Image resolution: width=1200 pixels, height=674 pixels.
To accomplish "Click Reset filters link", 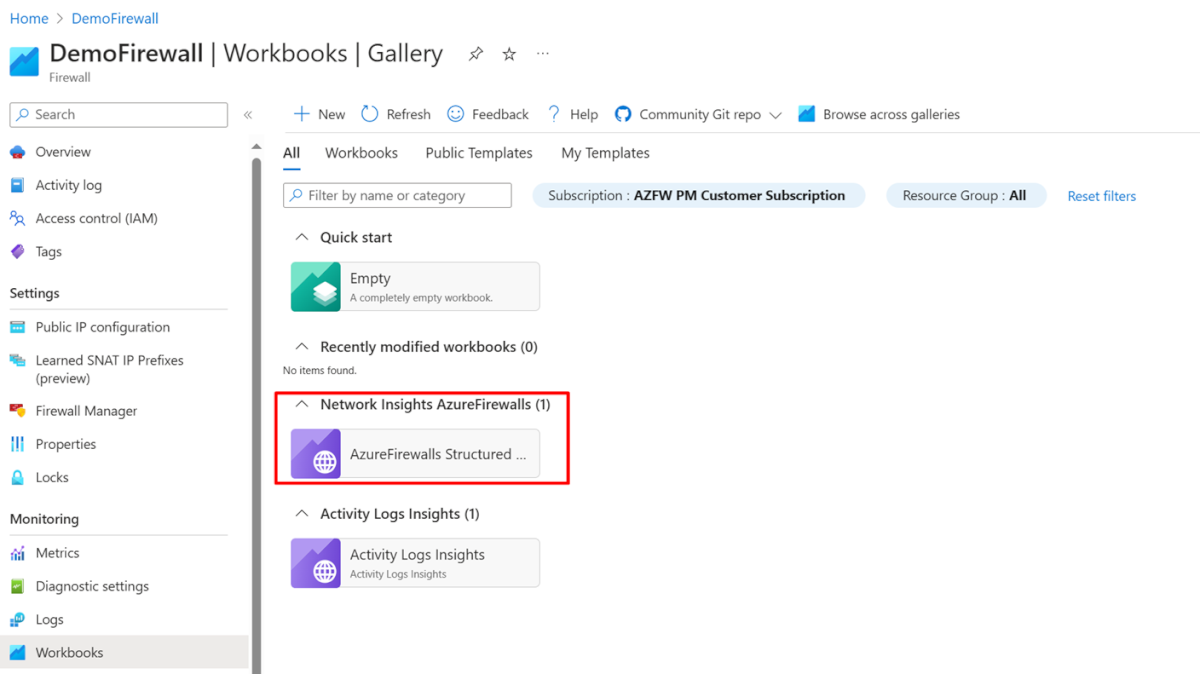I will point(1101,196).
